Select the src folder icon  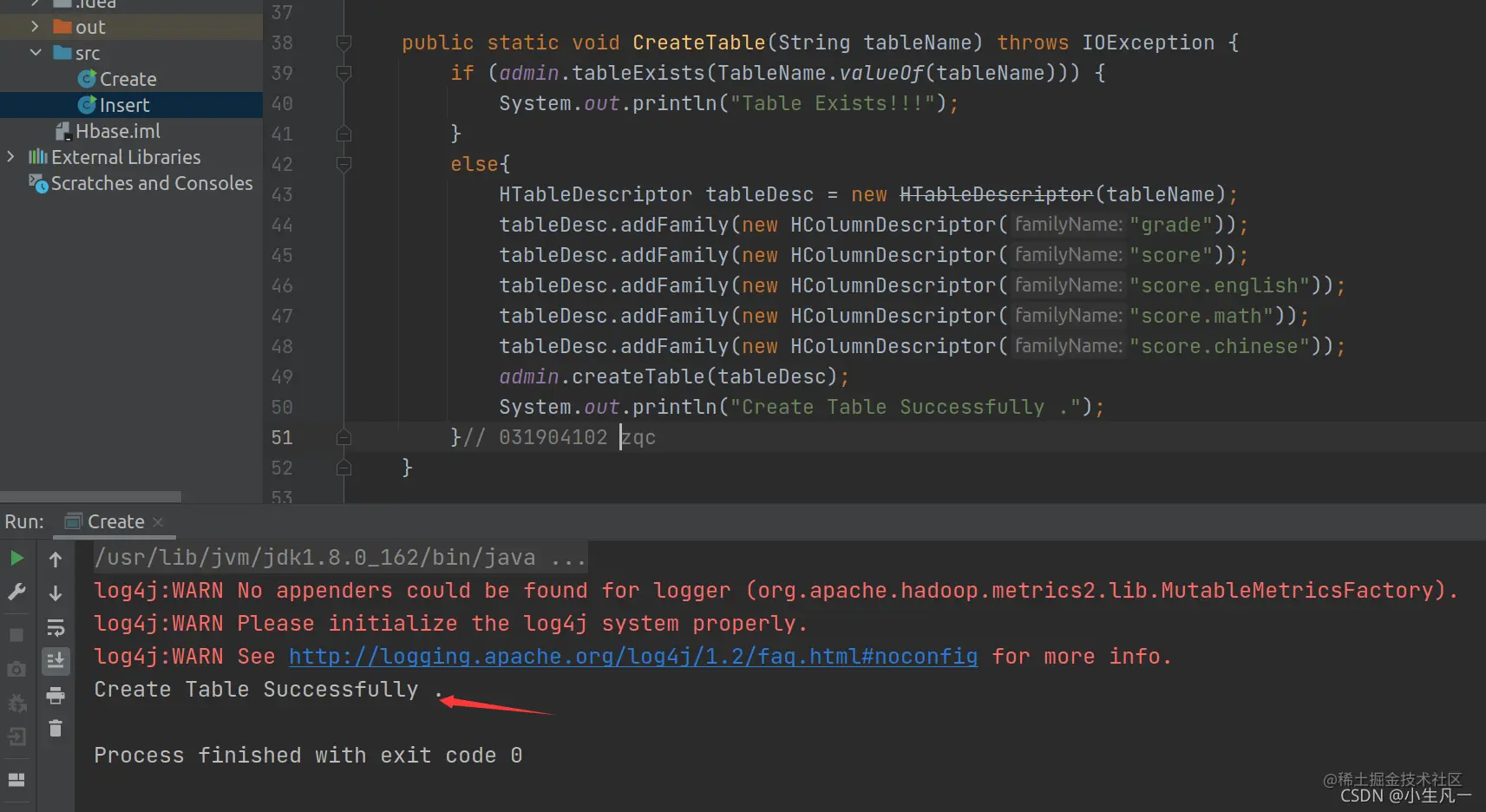pyautogui.click(x=62, y=53)
